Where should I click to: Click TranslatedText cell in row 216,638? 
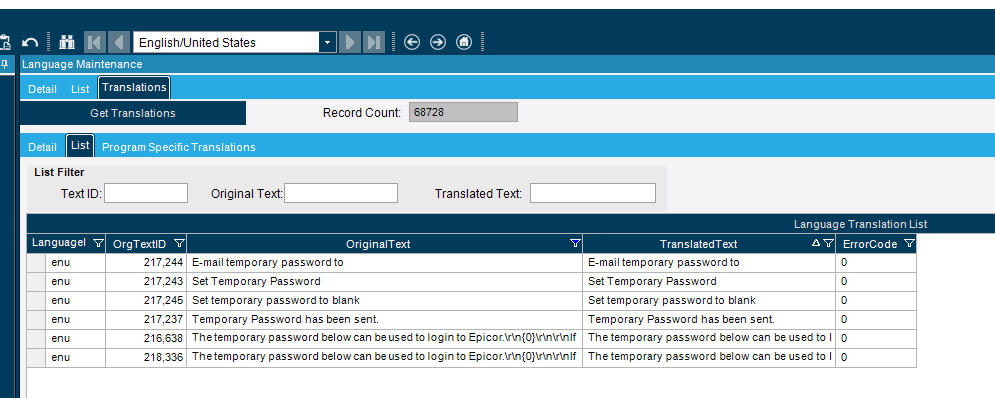click(x=709, y=338)
